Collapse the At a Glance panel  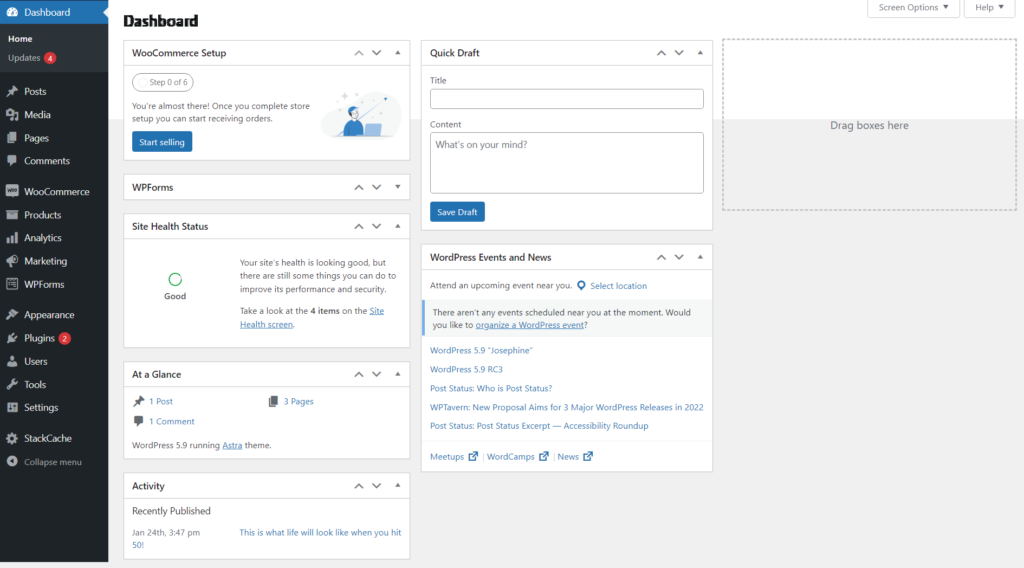pos(398,374)
